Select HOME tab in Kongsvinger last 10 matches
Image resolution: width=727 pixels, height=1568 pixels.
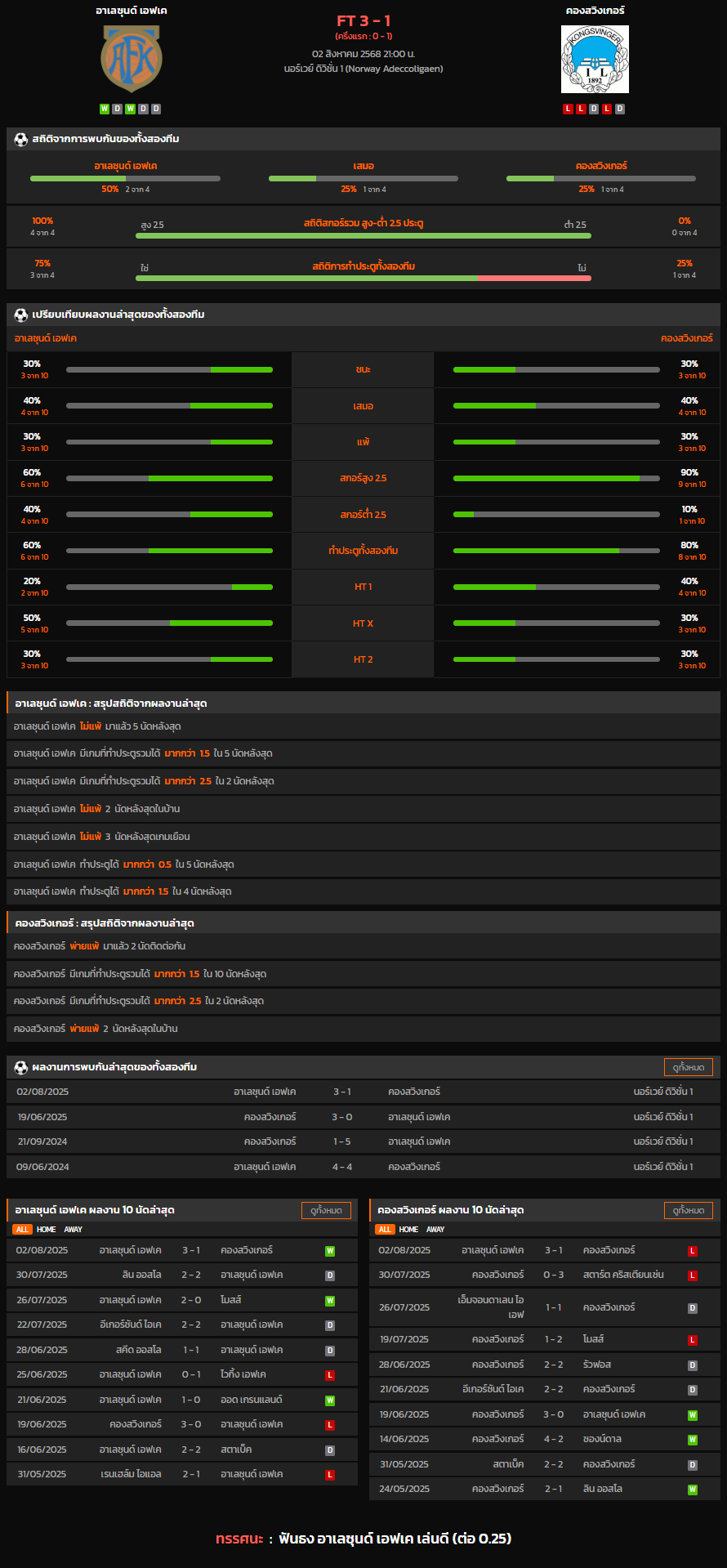[x=409, y=1230]
